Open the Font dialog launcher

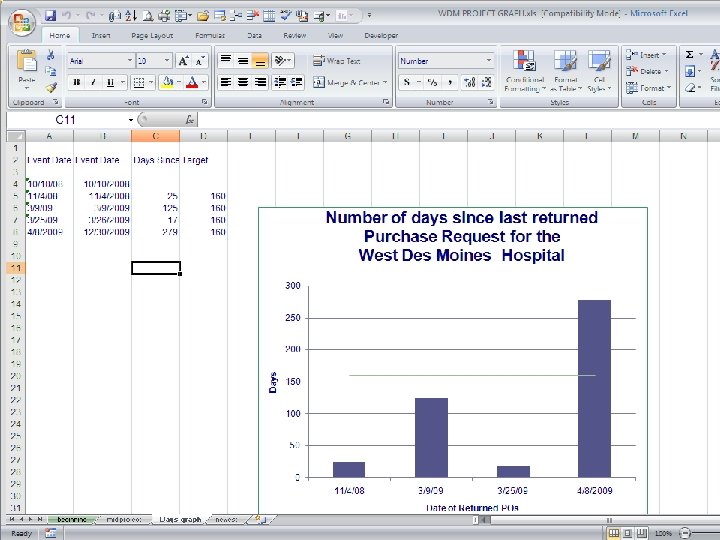click(204, 102)
